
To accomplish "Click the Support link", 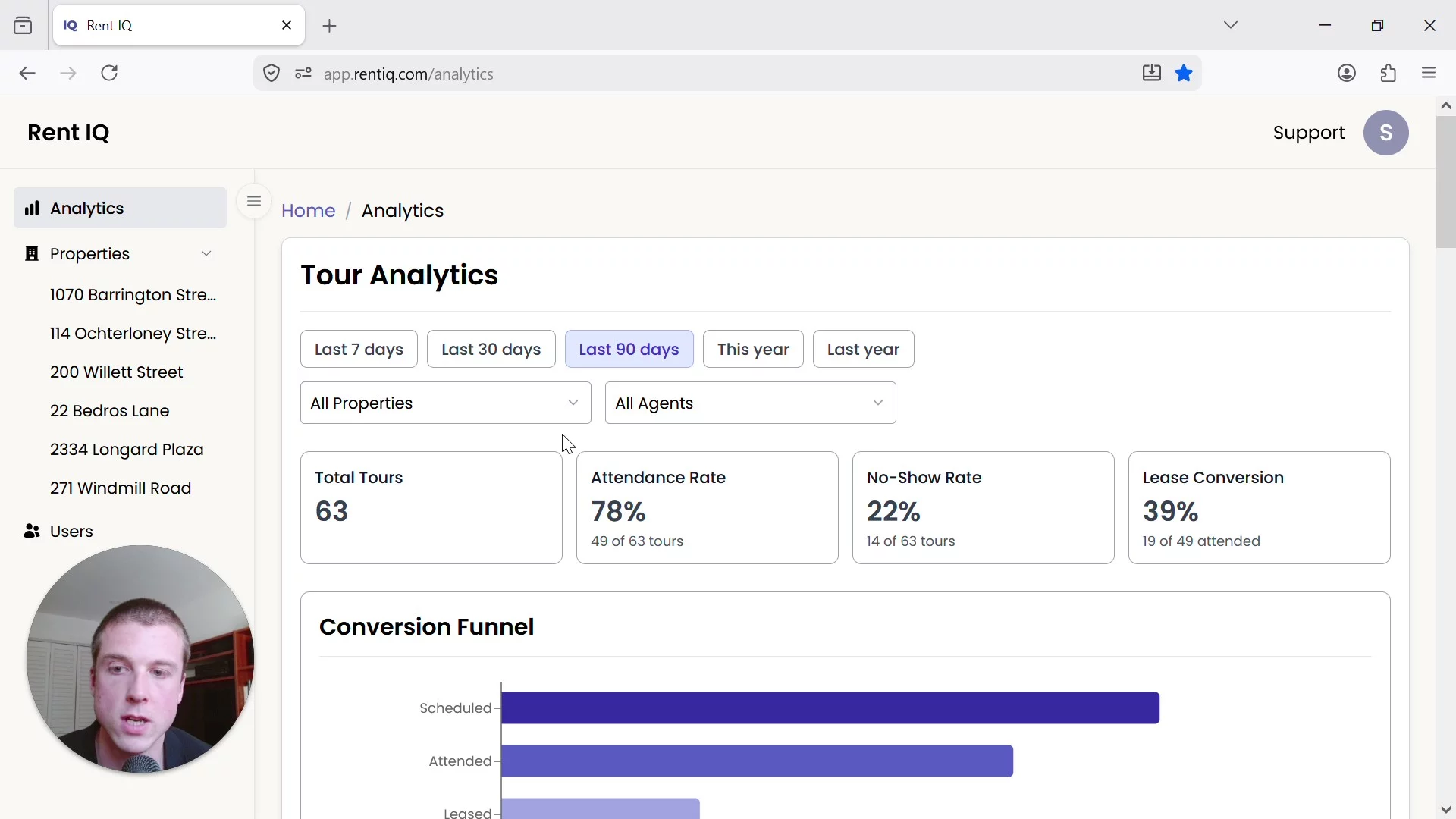I will (1309, 133).
